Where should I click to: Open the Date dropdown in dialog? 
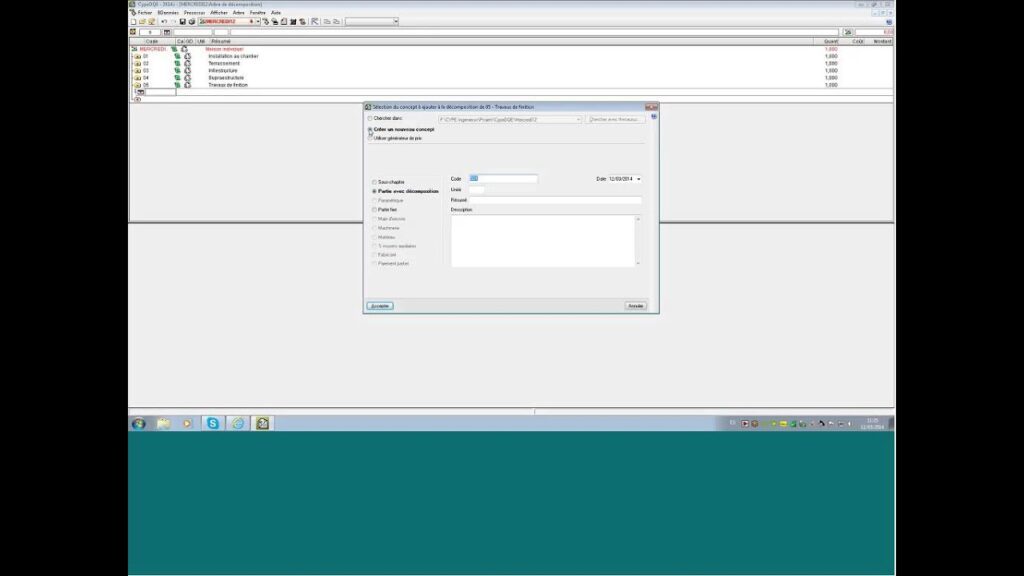(x=639, y=179)
